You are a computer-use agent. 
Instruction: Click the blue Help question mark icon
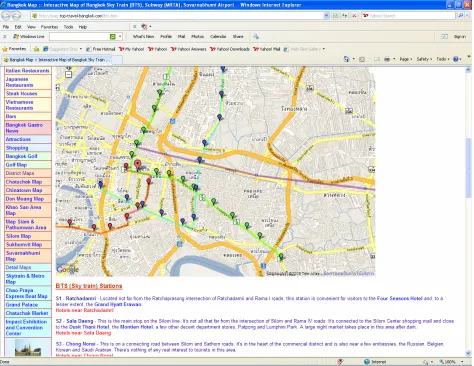click(x=456, y=59)
